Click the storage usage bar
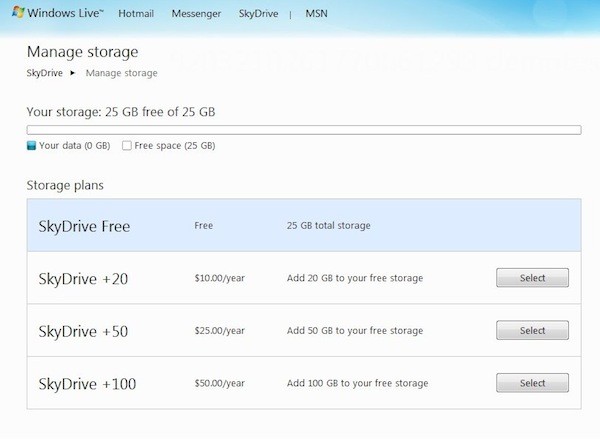The image size is (600, 439). (x=304, y=130)
